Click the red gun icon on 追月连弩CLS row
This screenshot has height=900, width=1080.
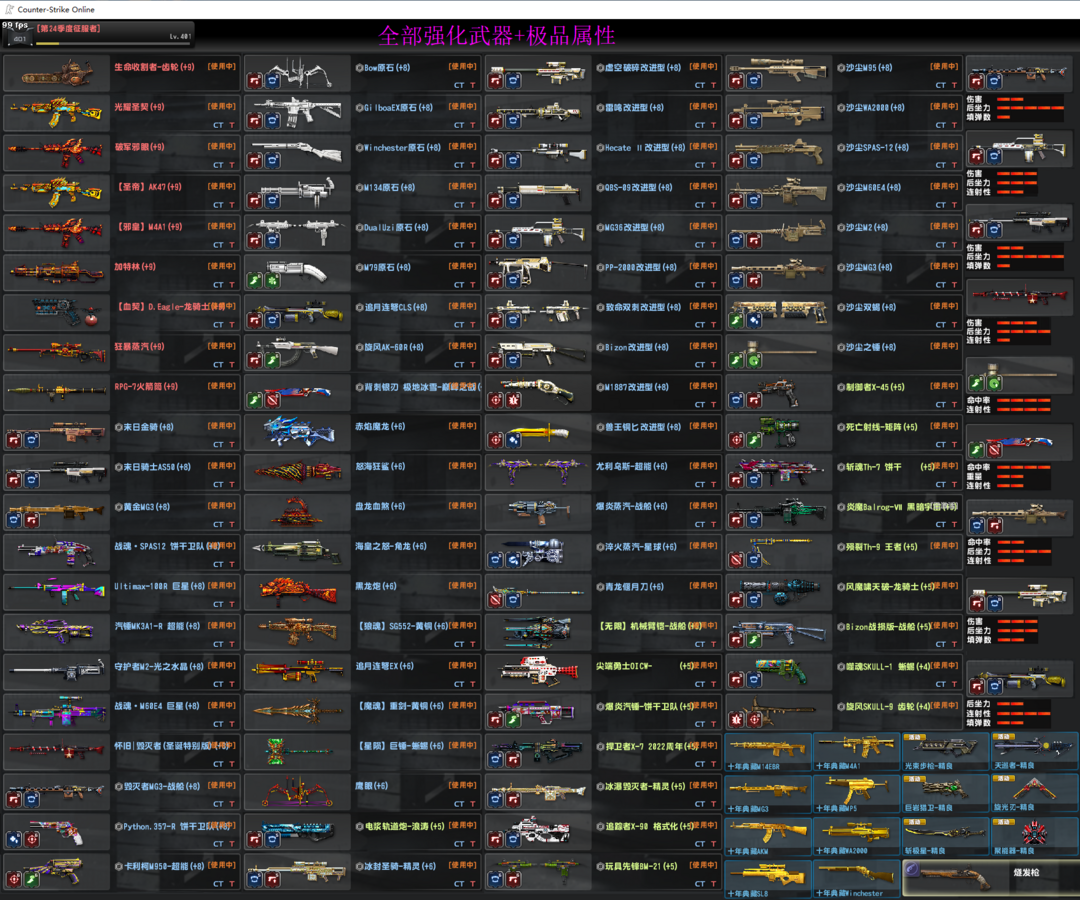pos(254,321)
